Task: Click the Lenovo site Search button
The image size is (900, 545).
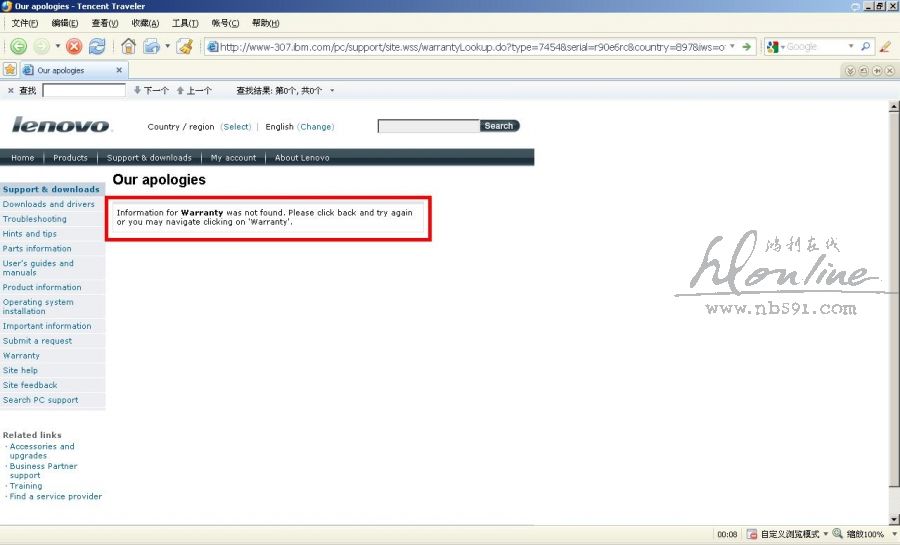Action: pos(499,126)
